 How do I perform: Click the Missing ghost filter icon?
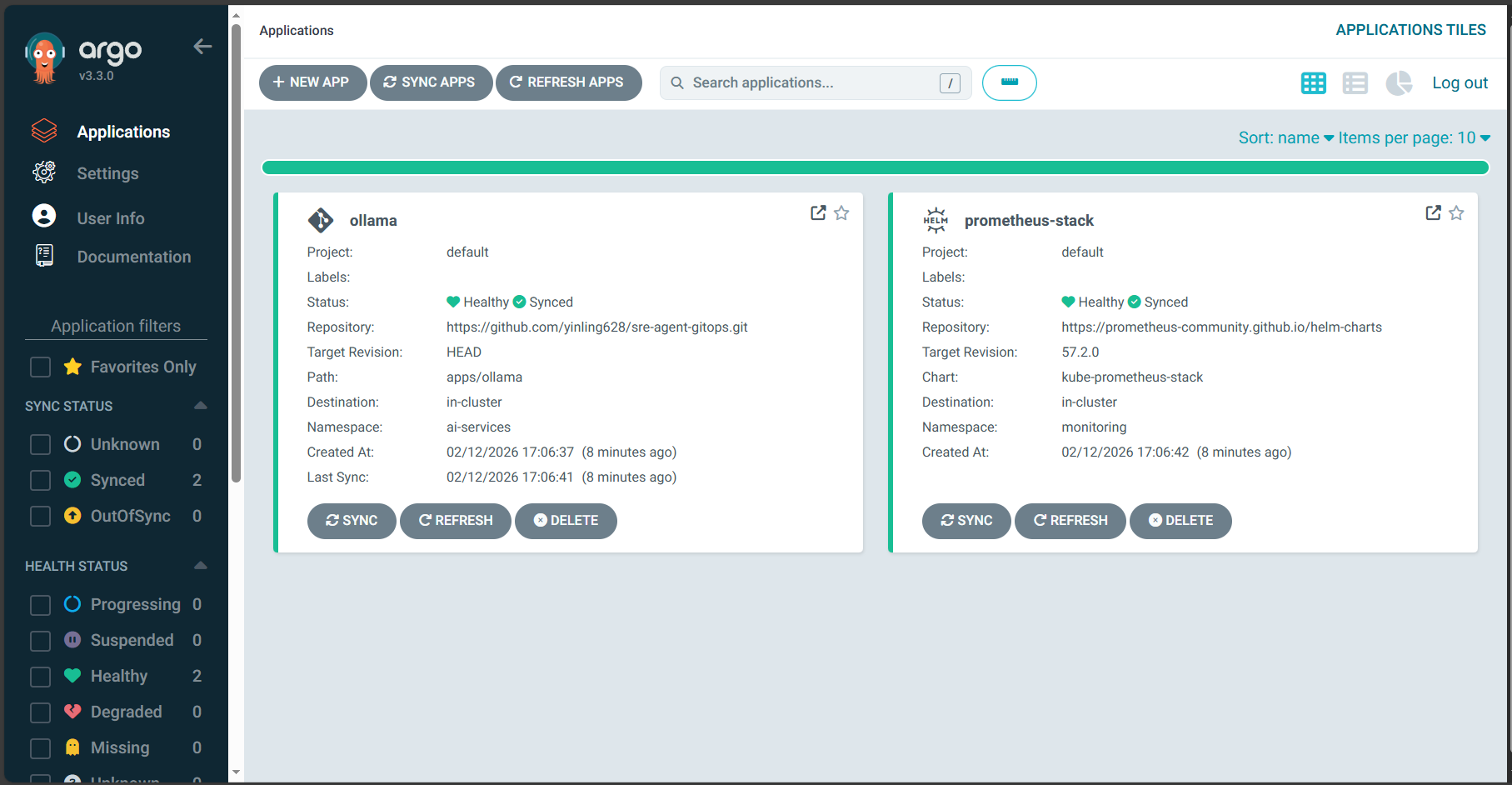72,747
